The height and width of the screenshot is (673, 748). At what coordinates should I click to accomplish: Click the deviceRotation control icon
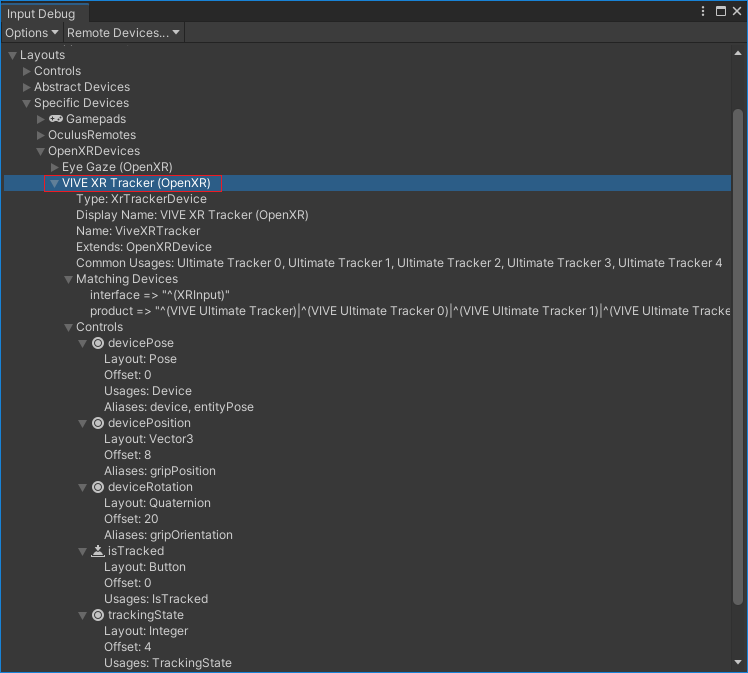tap(98, 487)
